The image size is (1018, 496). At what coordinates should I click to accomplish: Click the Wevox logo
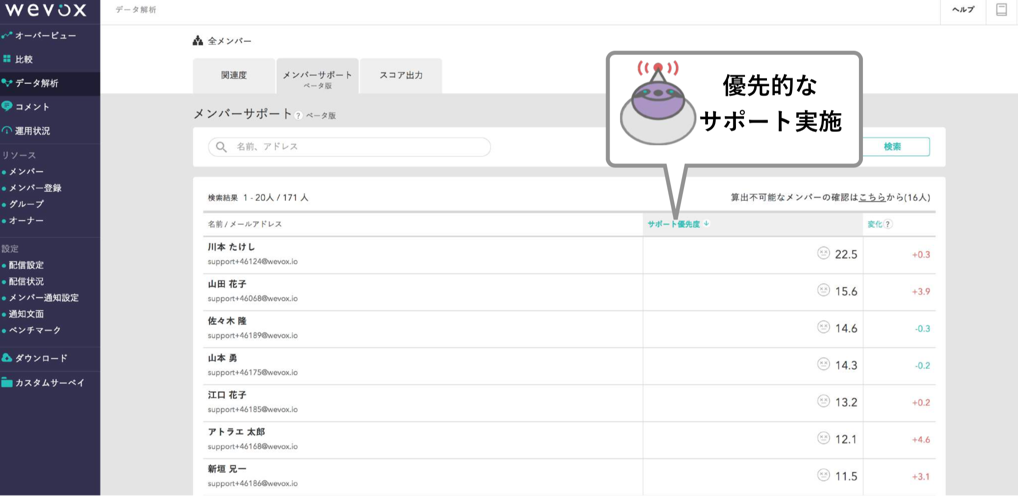pyautogui.click(x=46, y=10)
